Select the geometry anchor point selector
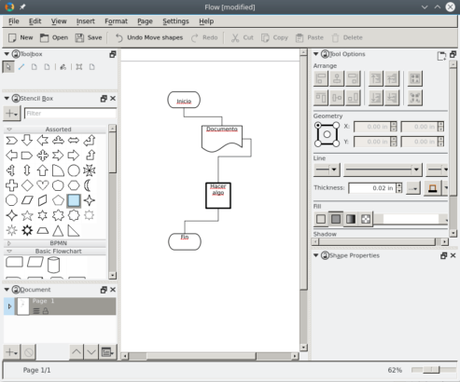Screen dimensions: 460x382 click(327, 134)
